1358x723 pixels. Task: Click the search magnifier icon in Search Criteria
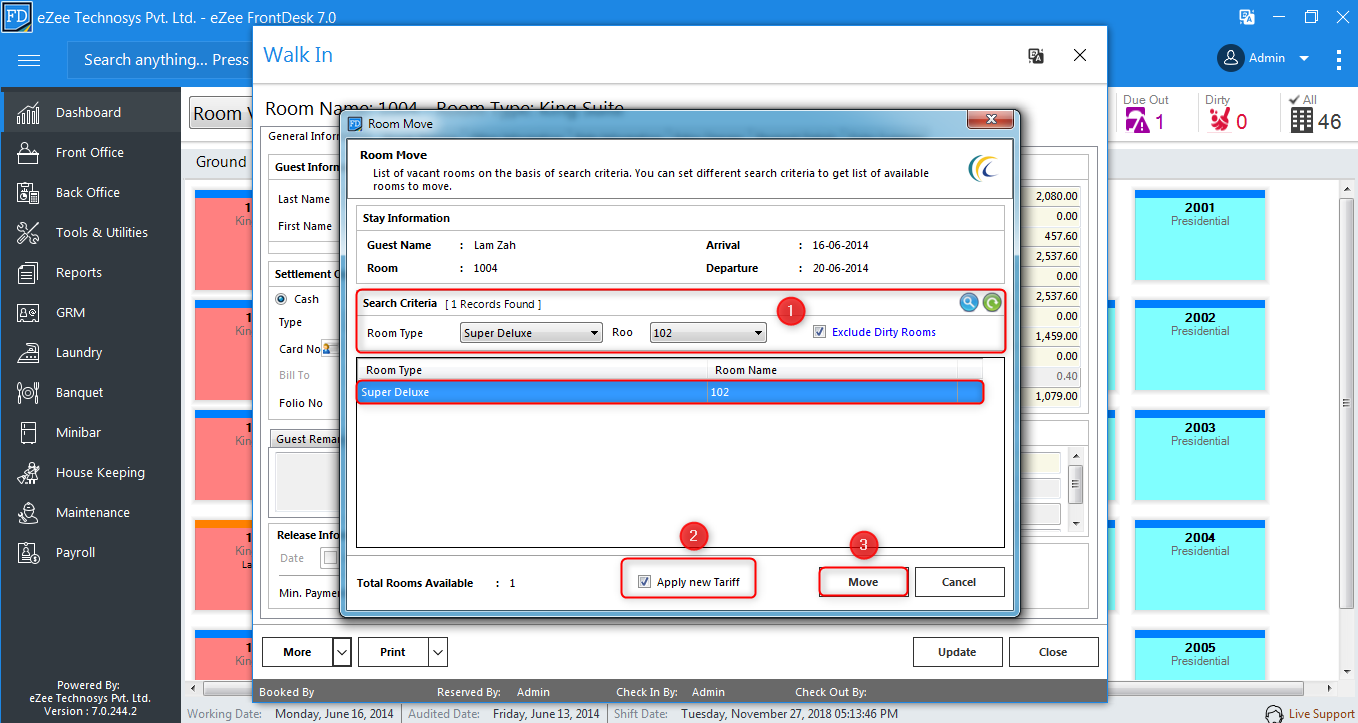[969, 303]
